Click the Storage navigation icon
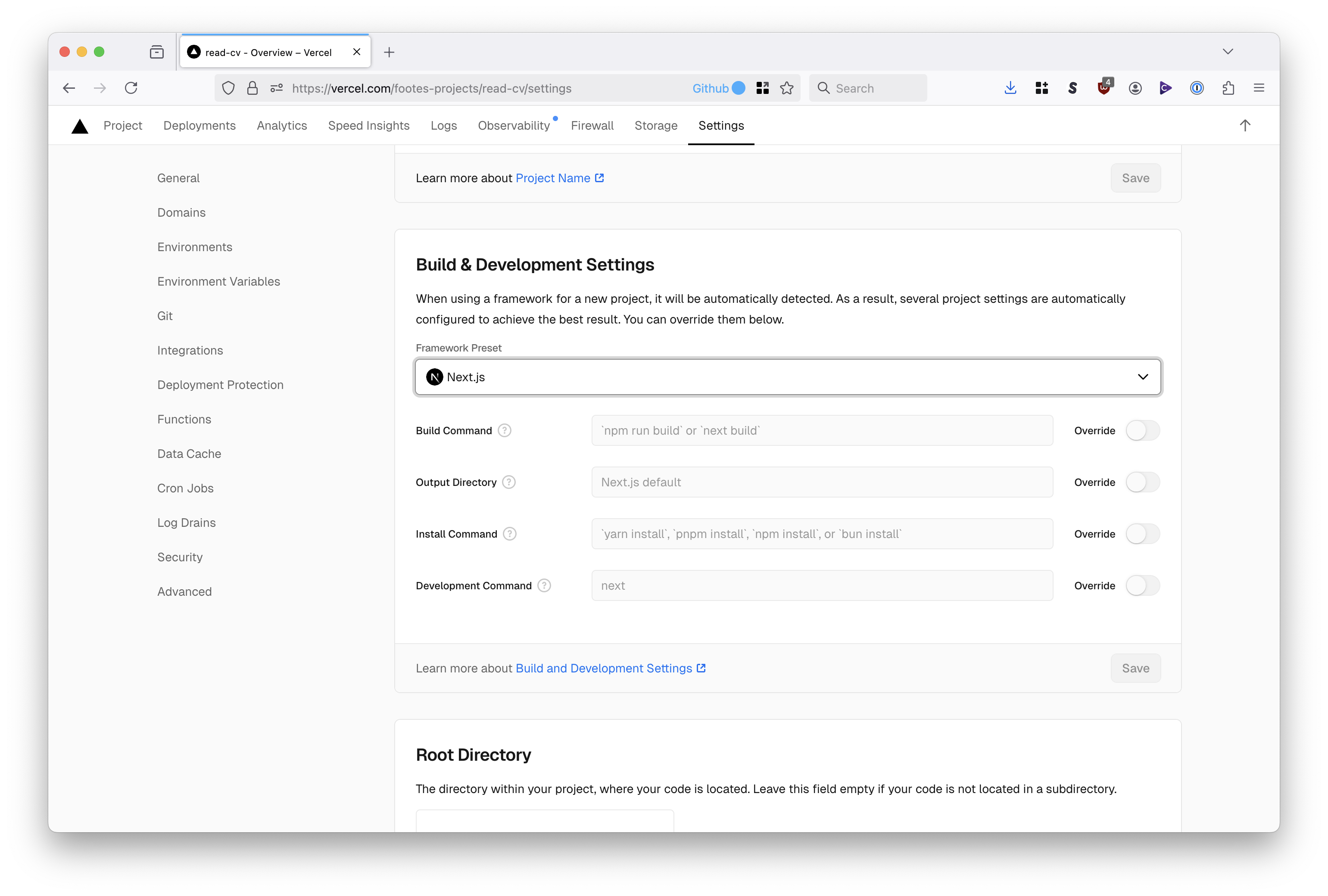This screenshot has height=896, width=1328. (x=656, y=126)
